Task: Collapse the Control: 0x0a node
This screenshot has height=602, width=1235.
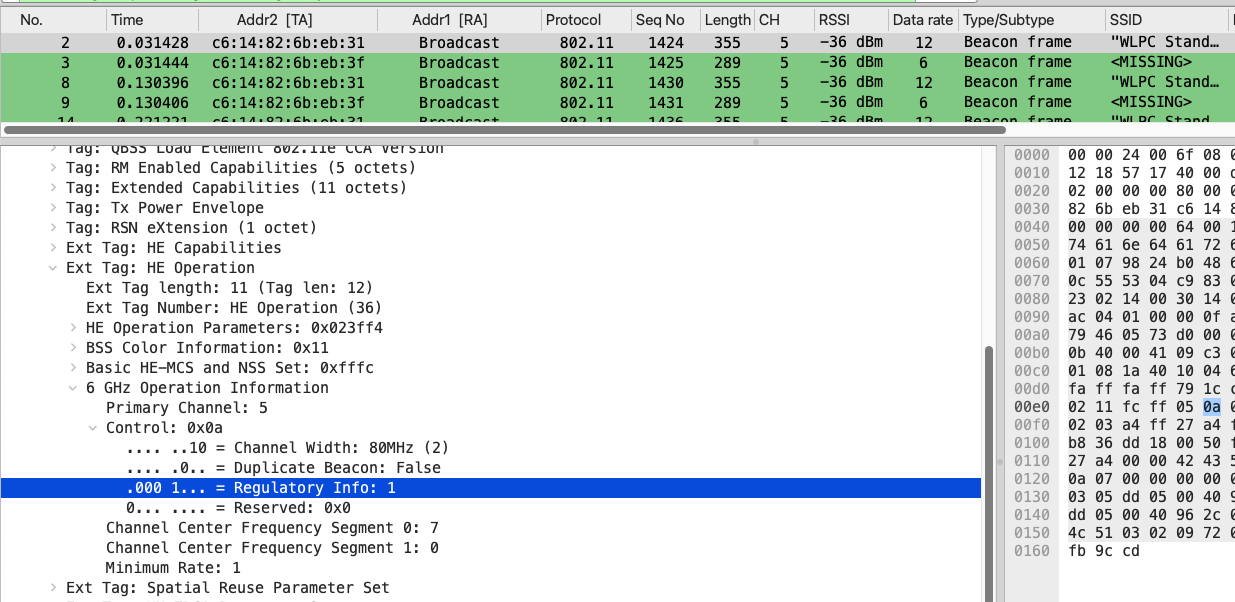Action: click(x=94, y=428)
